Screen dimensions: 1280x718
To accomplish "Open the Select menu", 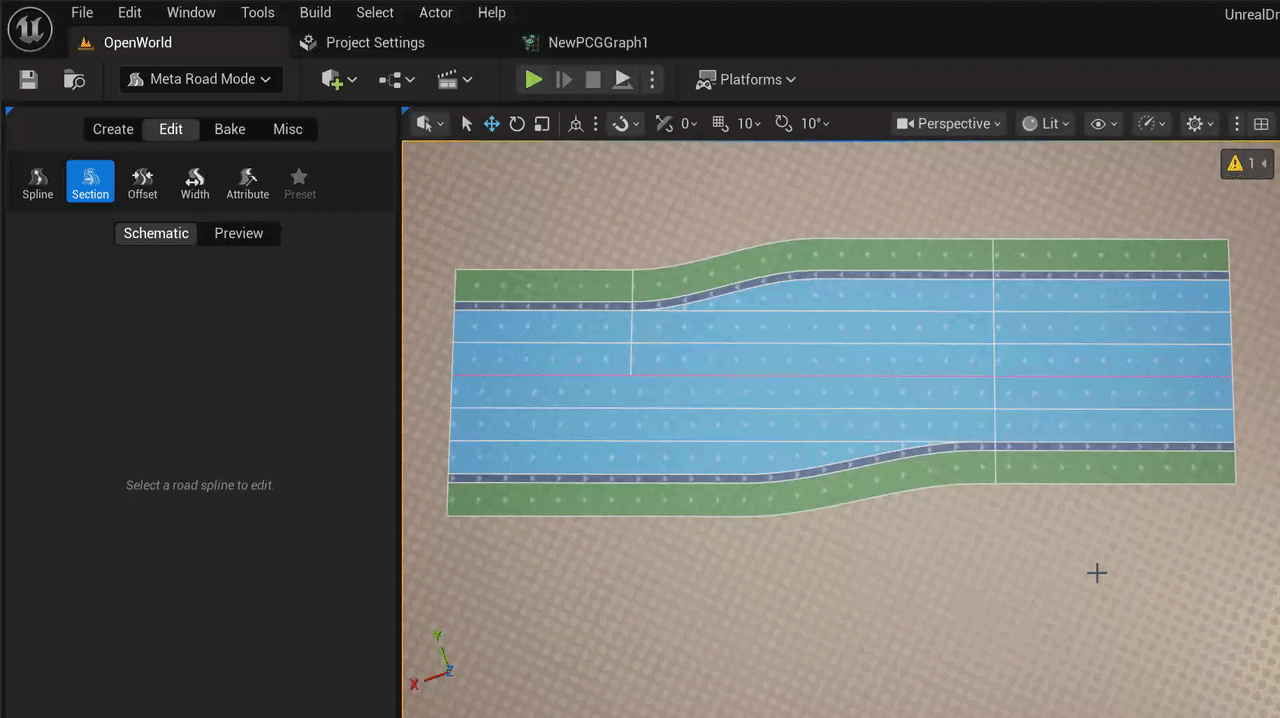I will pos(375,13).
